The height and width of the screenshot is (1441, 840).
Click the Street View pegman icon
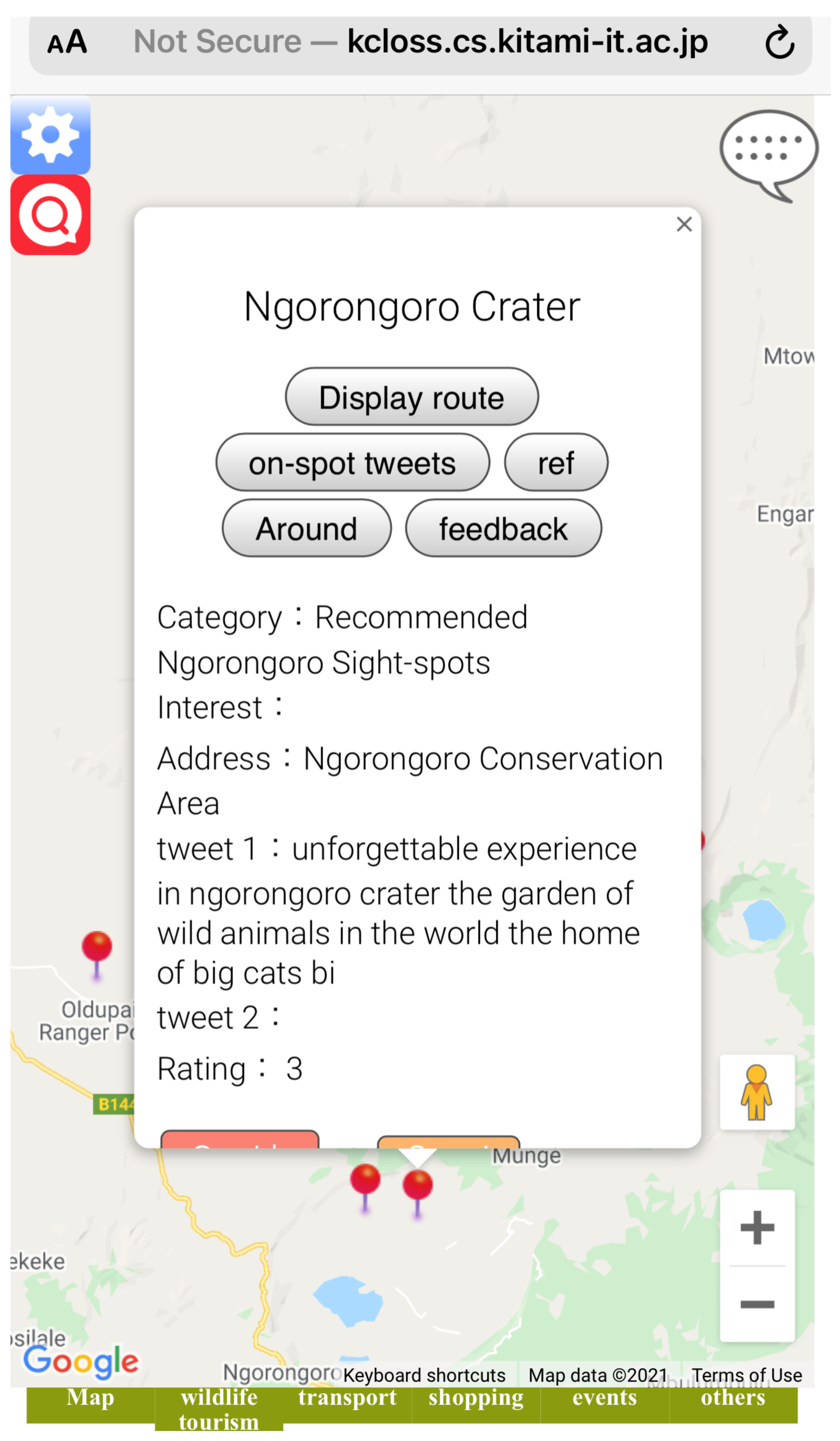tap(757, 1092)
